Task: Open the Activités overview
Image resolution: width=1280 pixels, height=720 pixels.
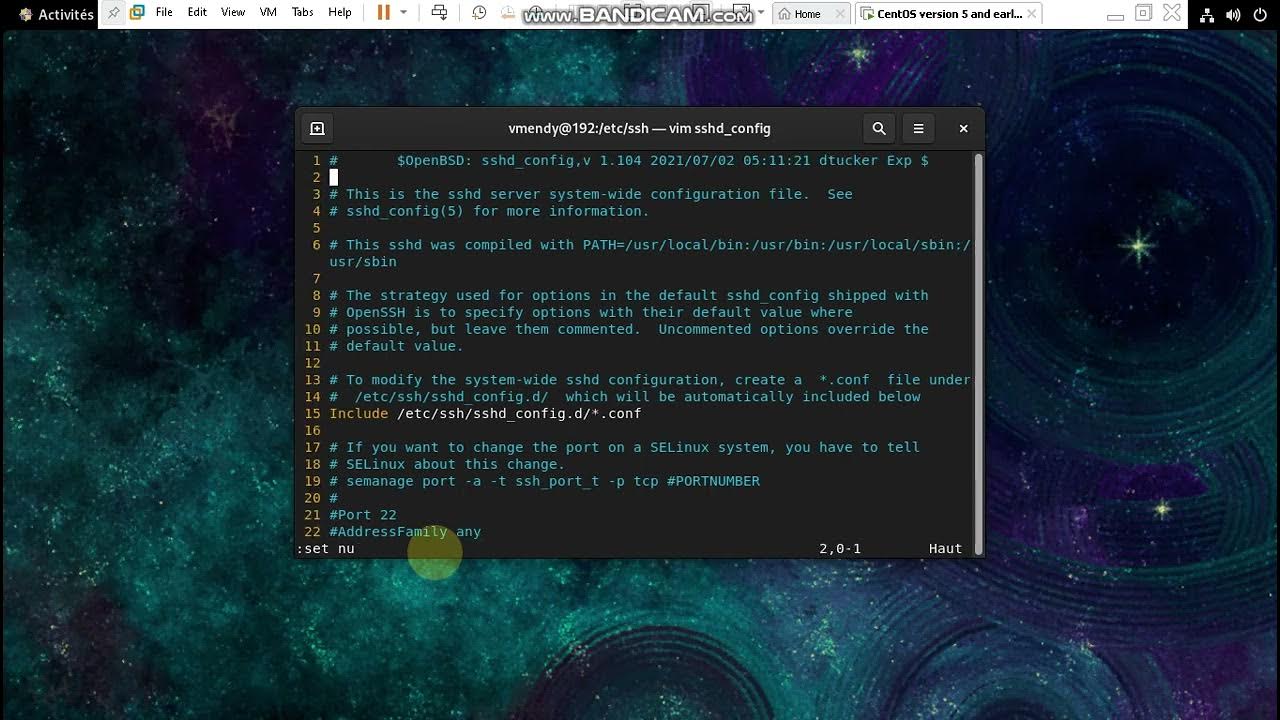Action: coord(56,14)
